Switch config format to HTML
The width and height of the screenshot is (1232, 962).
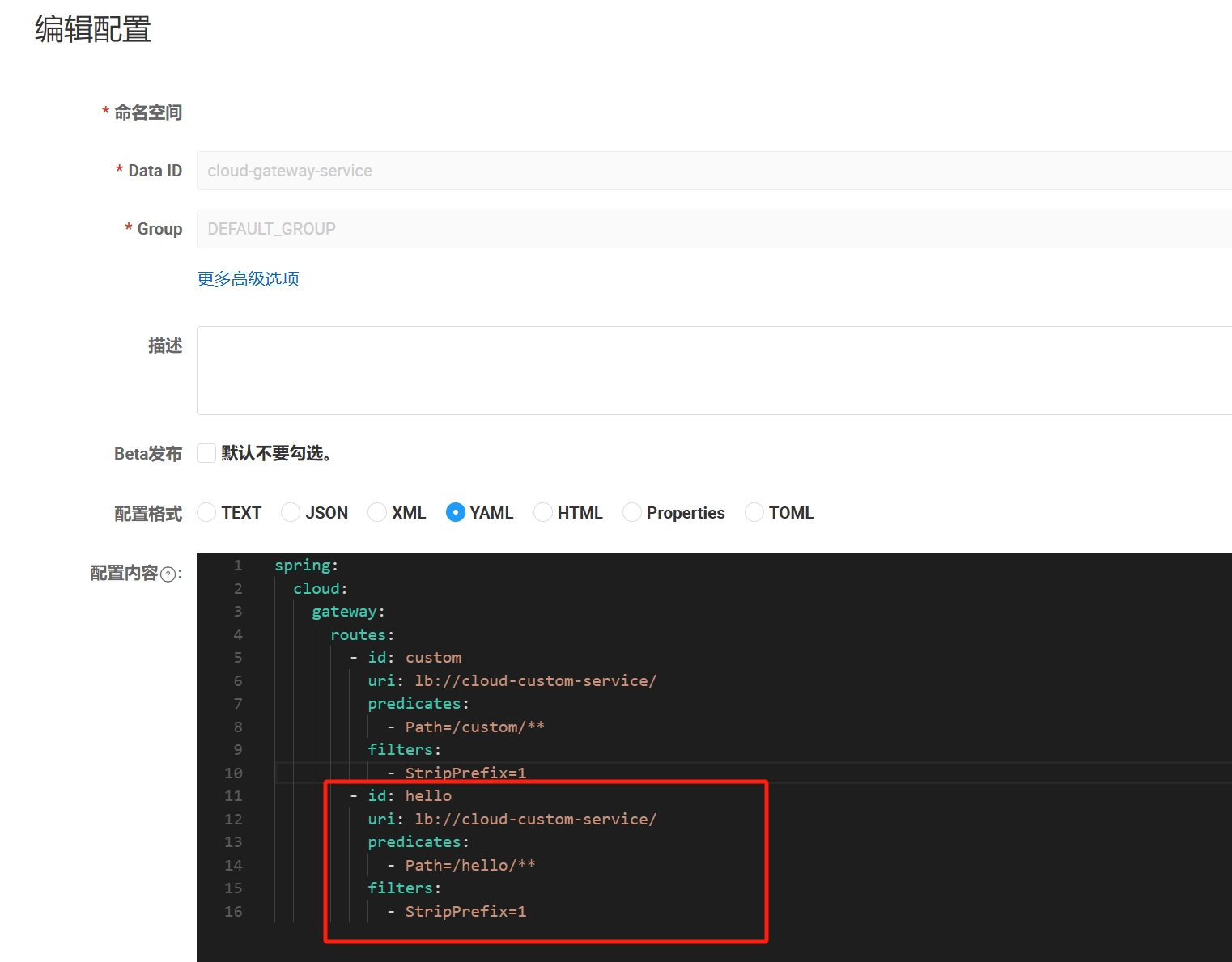(543, 512)
